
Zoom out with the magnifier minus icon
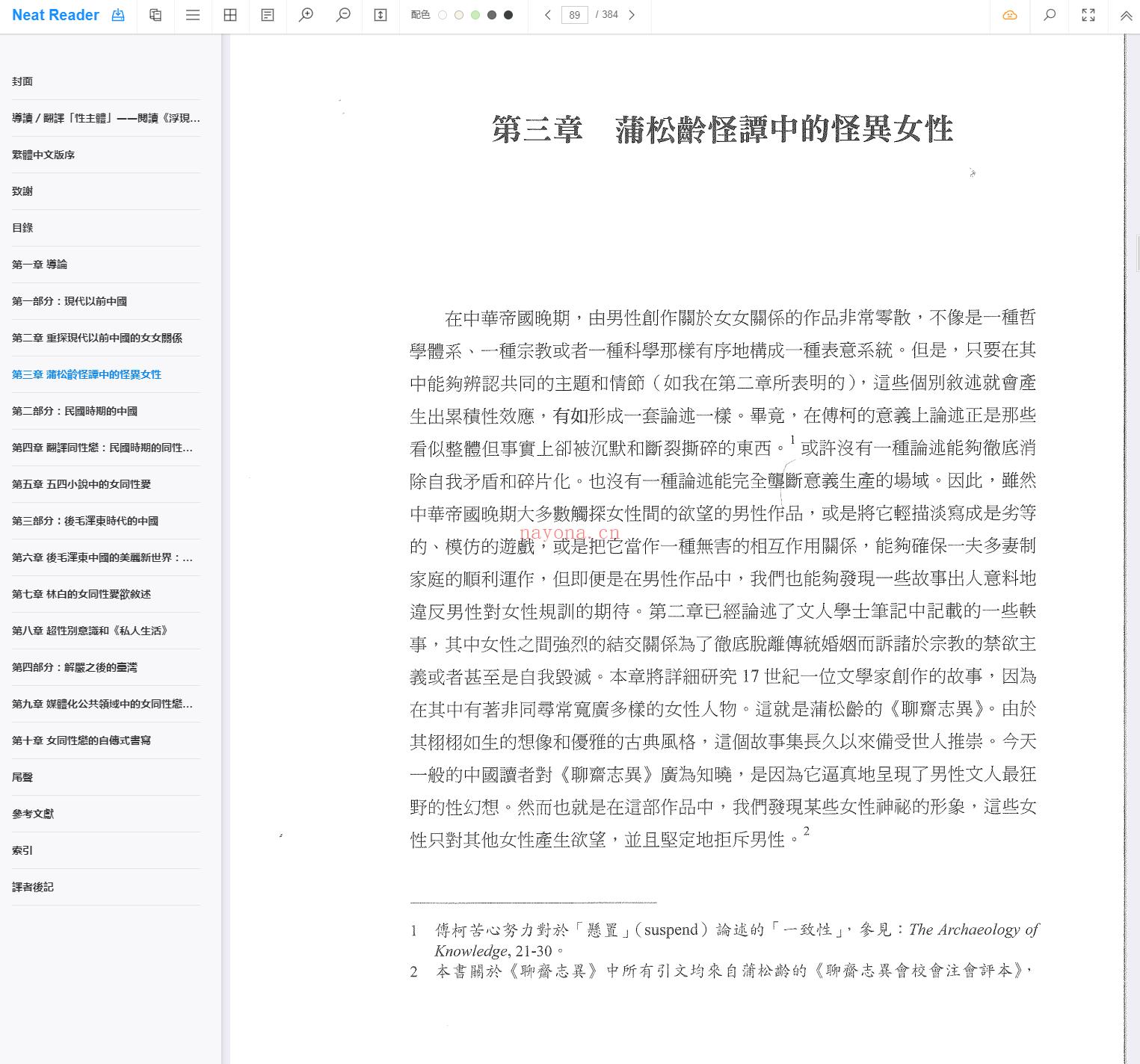point(343,15)
